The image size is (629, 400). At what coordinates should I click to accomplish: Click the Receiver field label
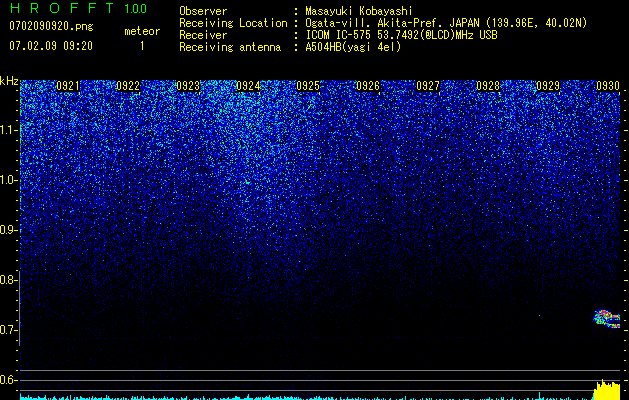pyautogui.click(x=203, y=35)
